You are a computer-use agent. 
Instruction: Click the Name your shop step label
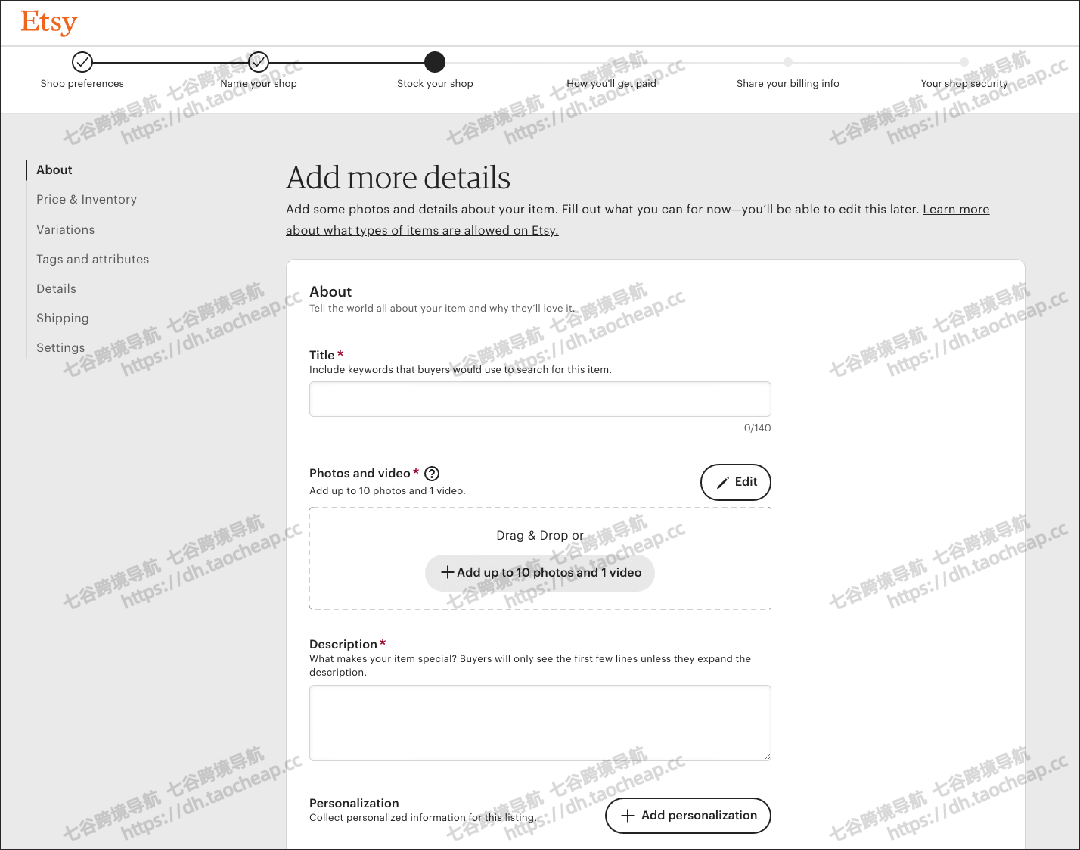258,83
